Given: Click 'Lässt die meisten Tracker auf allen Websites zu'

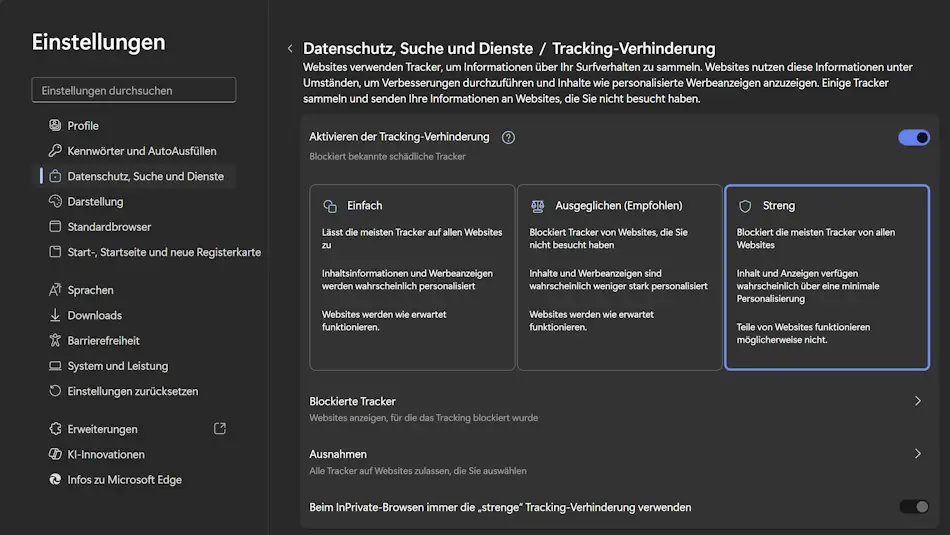Looking at the screenshot, I should click(x=412, y=238).
